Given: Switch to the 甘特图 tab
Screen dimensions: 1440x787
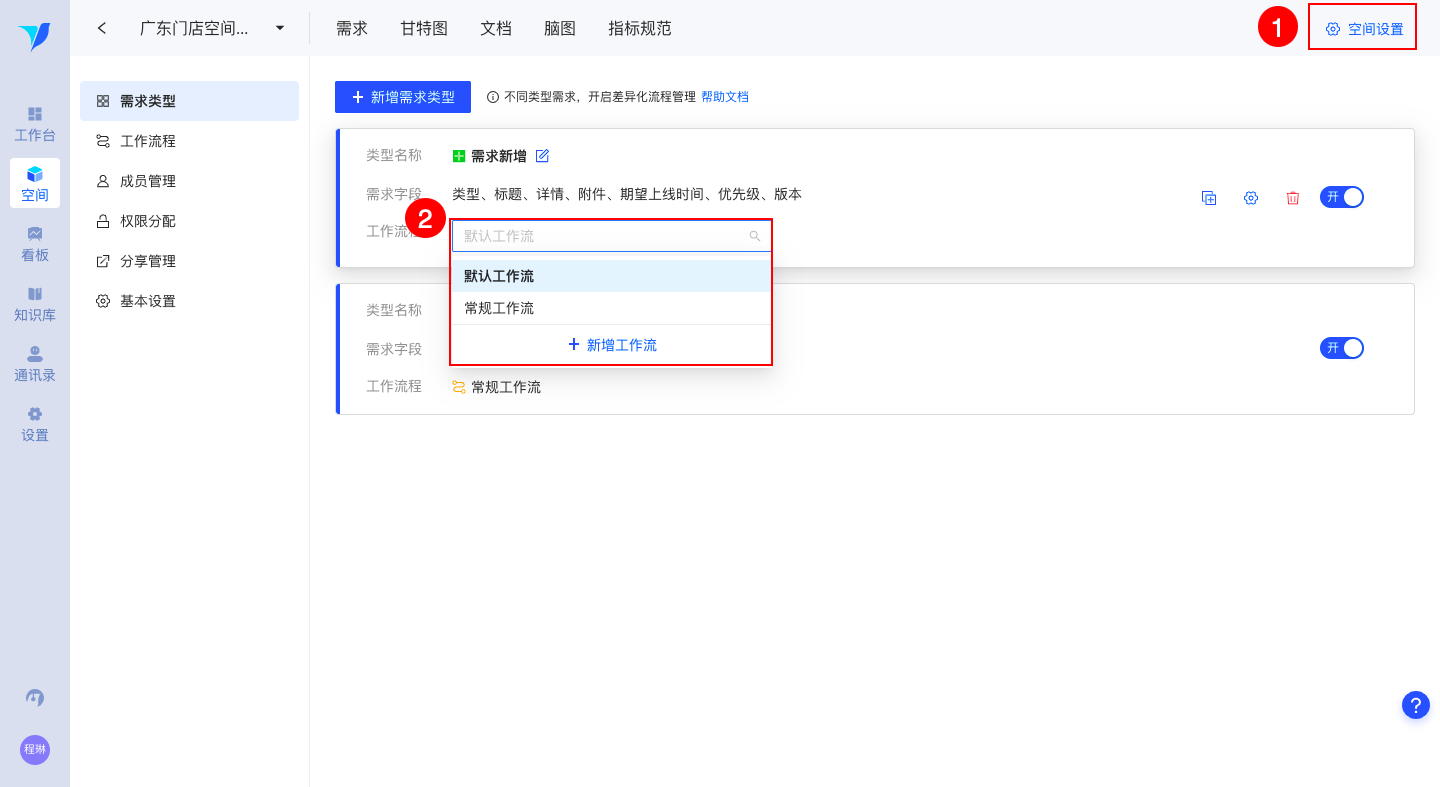Looking at the screenshot, I should click(x=424, y=28).
